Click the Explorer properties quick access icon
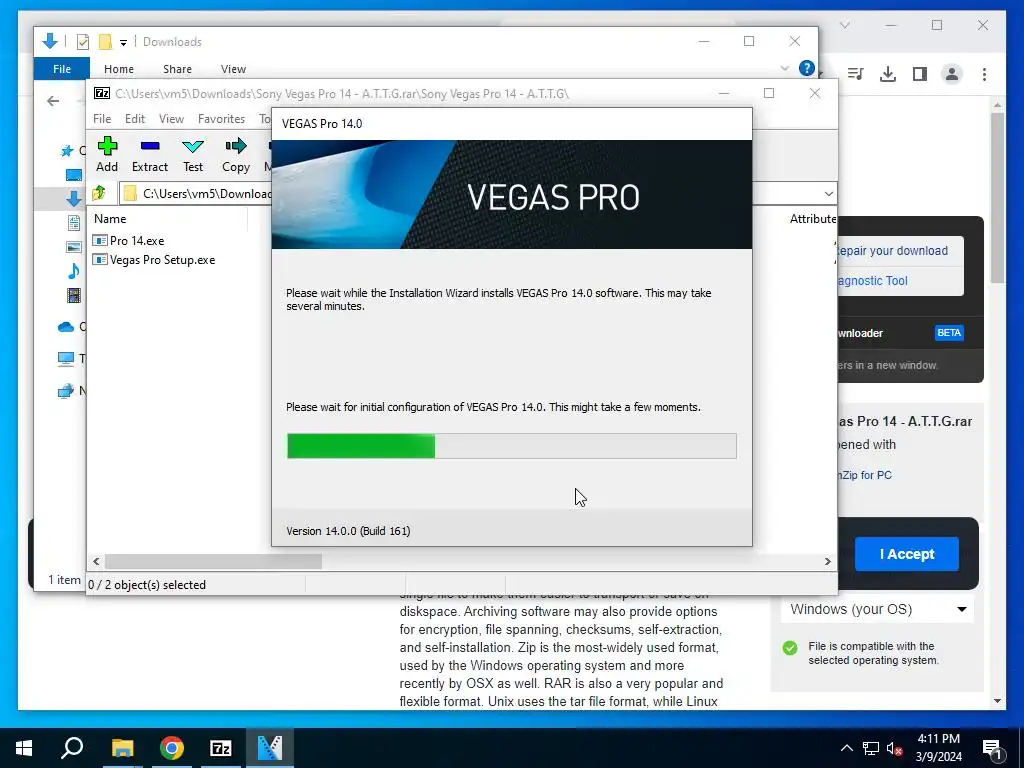Image resolution: width=1024 pixels, height=768 pixels. tap(83, 42)
